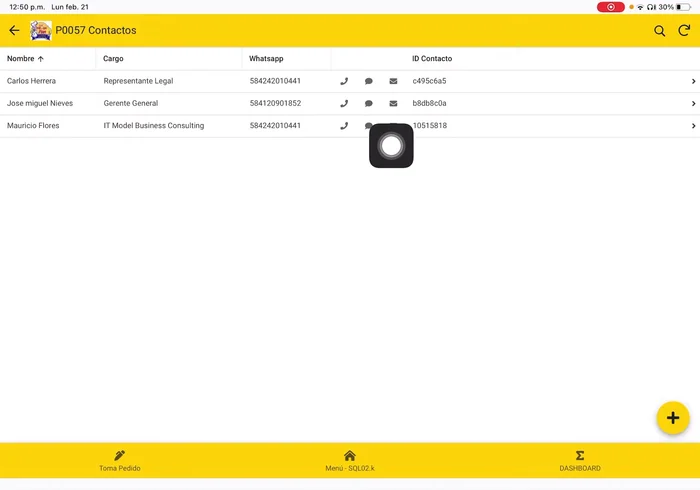Tap the red screen recording indicator
The image size is (700, 490).
tap(610, 7)
